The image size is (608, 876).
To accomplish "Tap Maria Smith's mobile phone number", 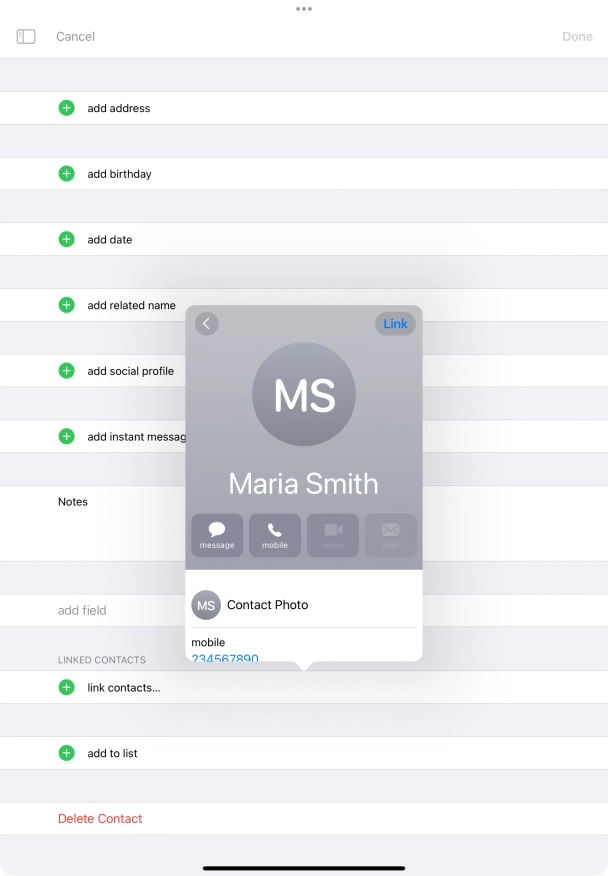I will [x=225, y=658].
